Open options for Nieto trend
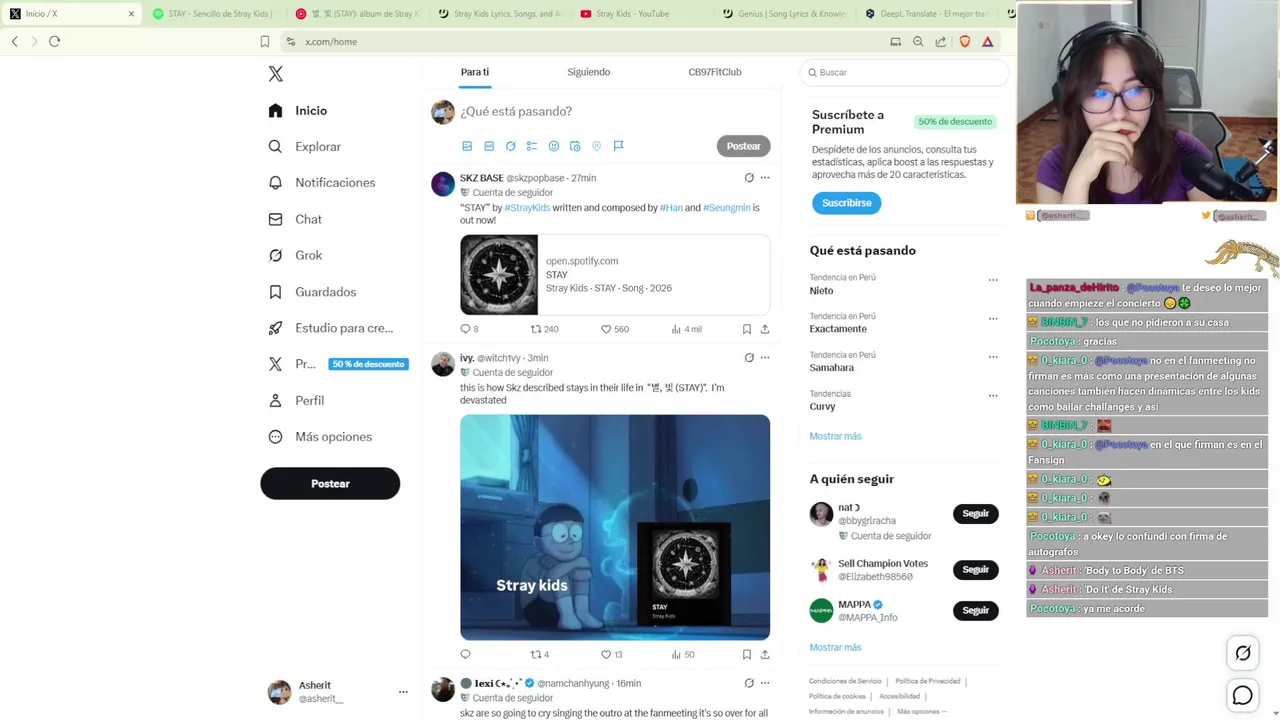Image resolution: width=1280 pixels, height=720 pixels. [993, 280]
